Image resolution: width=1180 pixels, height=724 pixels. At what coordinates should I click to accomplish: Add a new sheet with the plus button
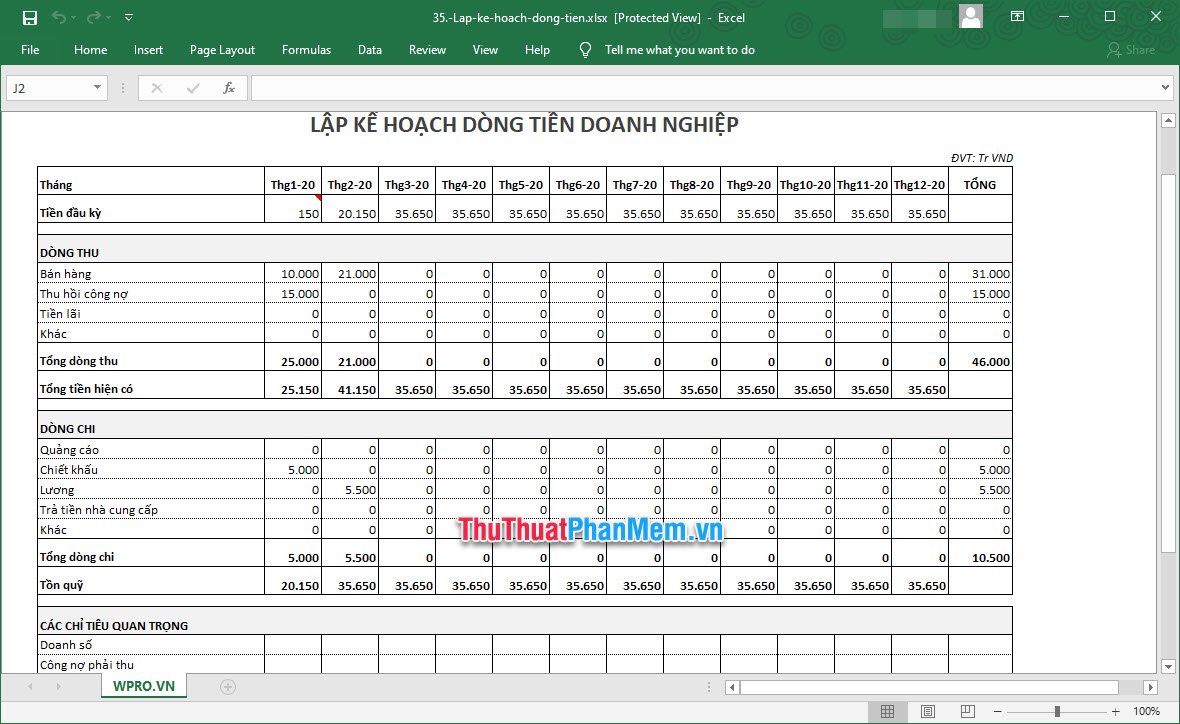pyautogui.click(x=227, y=687)
